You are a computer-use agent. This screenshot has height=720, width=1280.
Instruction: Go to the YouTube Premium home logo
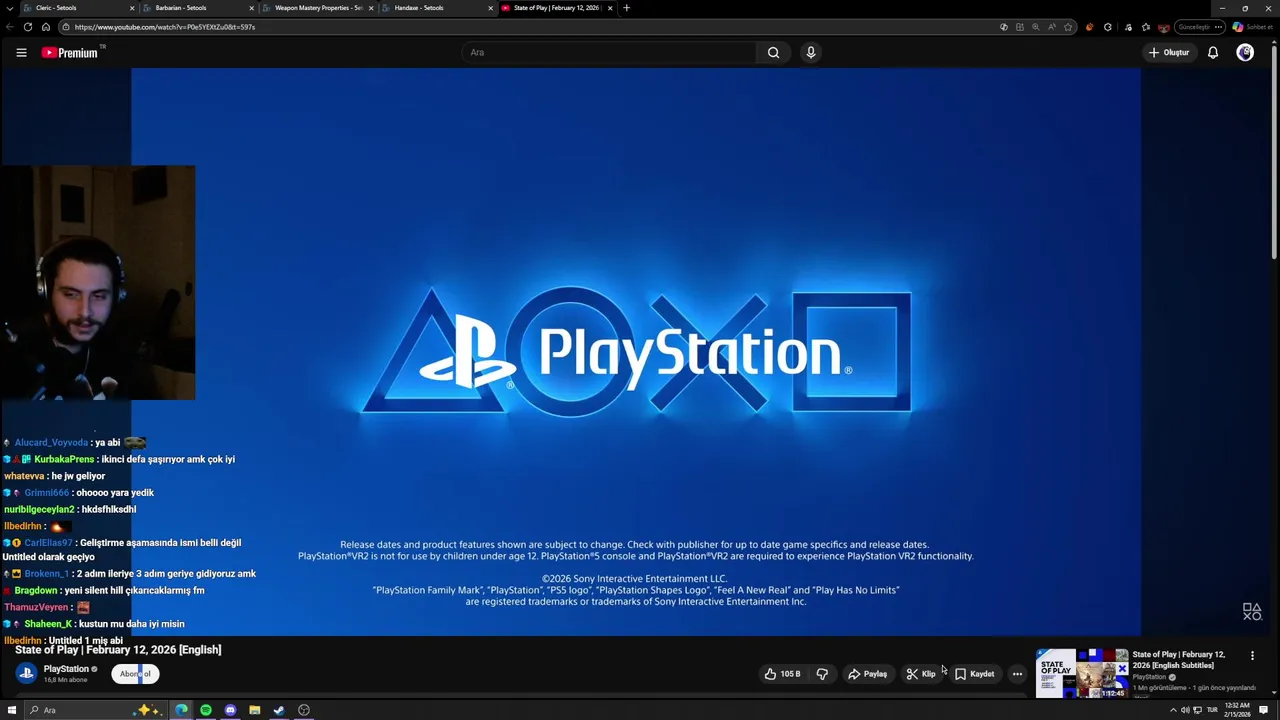pyautogui.click(x=70, y=52)
